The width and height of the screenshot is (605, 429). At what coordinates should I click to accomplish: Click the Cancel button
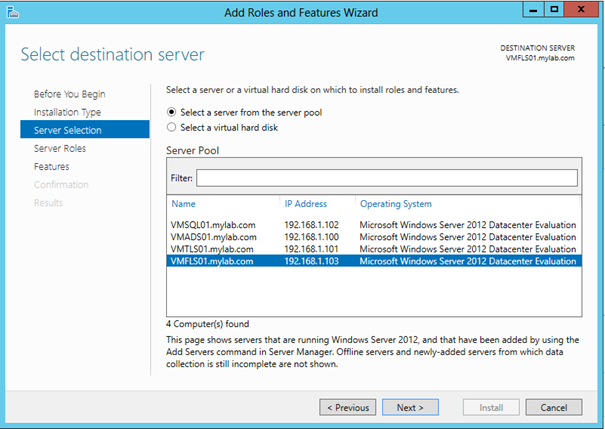554,407
